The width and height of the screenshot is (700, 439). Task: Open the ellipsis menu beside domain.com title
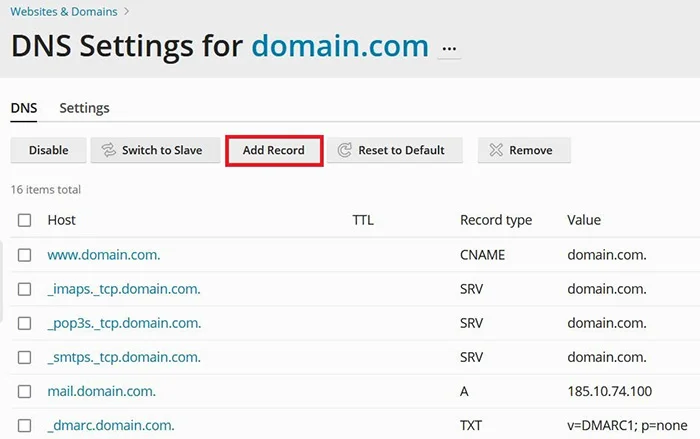[x=449, y=49]
